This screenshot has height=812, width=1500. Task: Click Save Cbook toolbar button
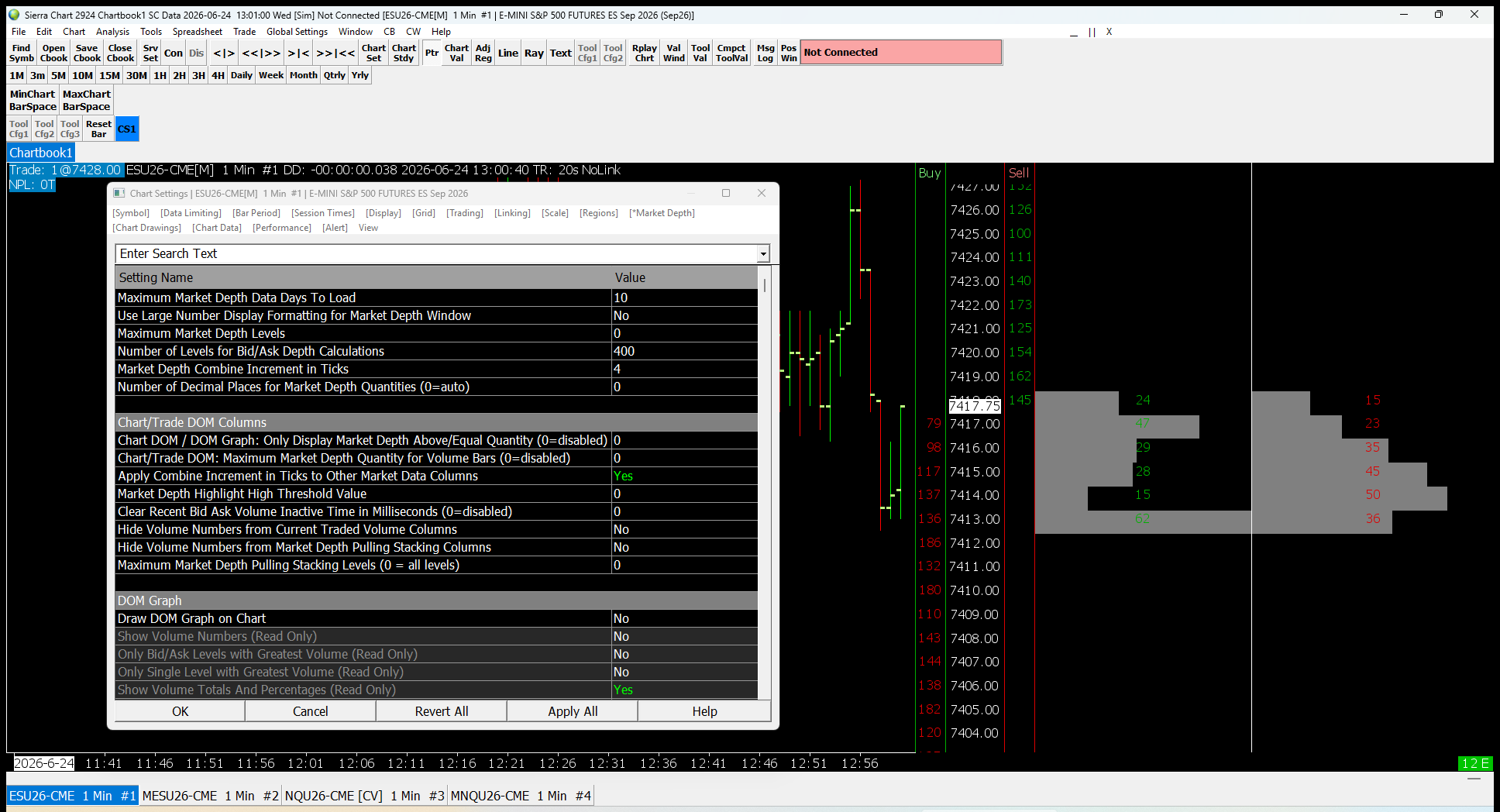(x=87, y=53)
